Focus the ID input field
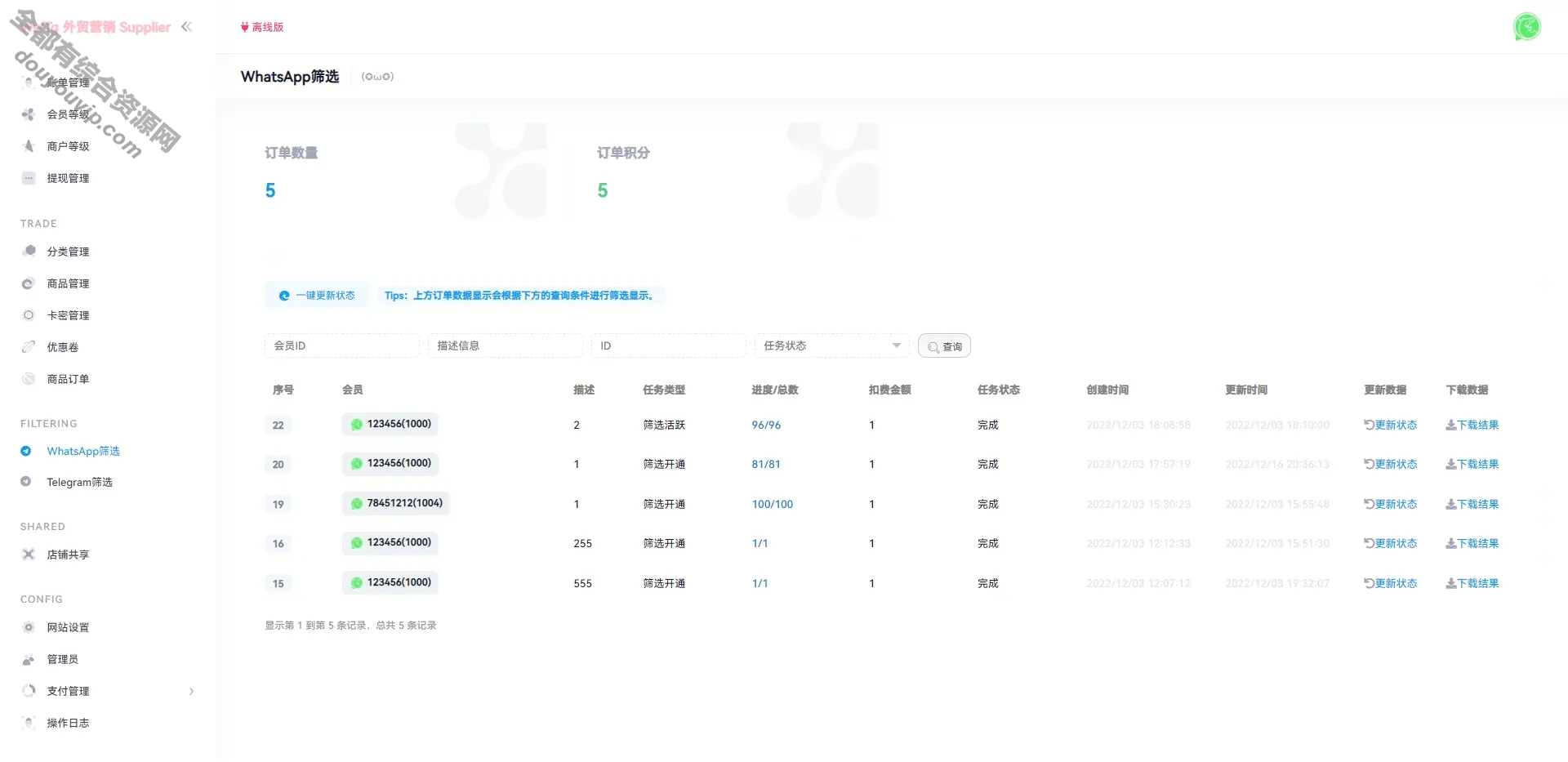Image resolution: width=1568 pixels, height=762 pixels. coord(668,345)
